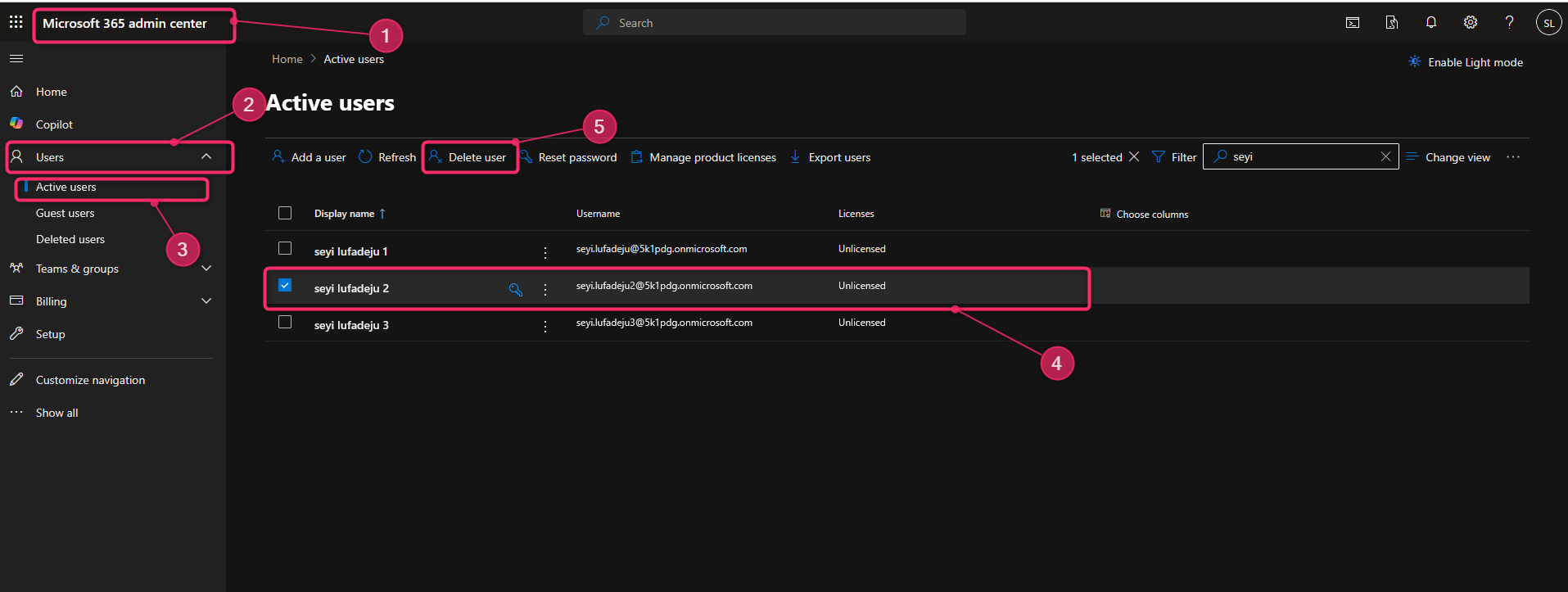Open help question mark icon
This screenshot has width=1568, height=592.
click(1509, 23)
